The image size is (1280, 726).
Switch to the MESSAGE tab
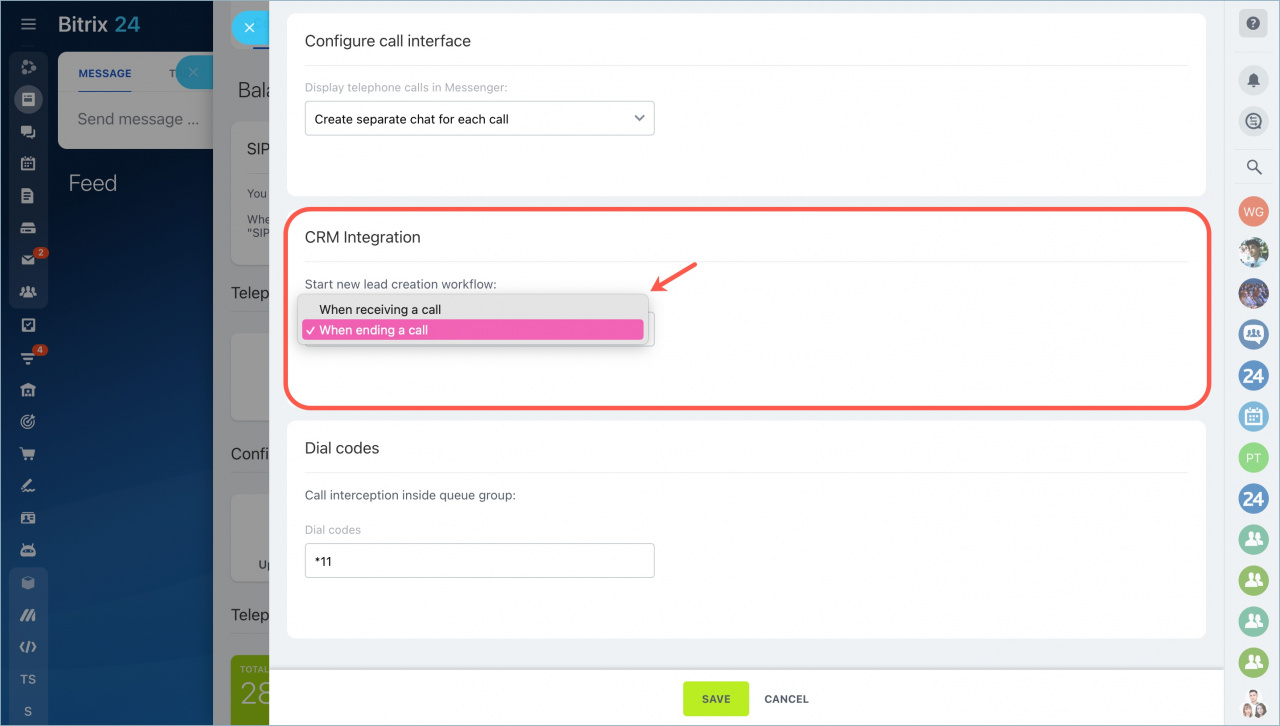point(105,73)
